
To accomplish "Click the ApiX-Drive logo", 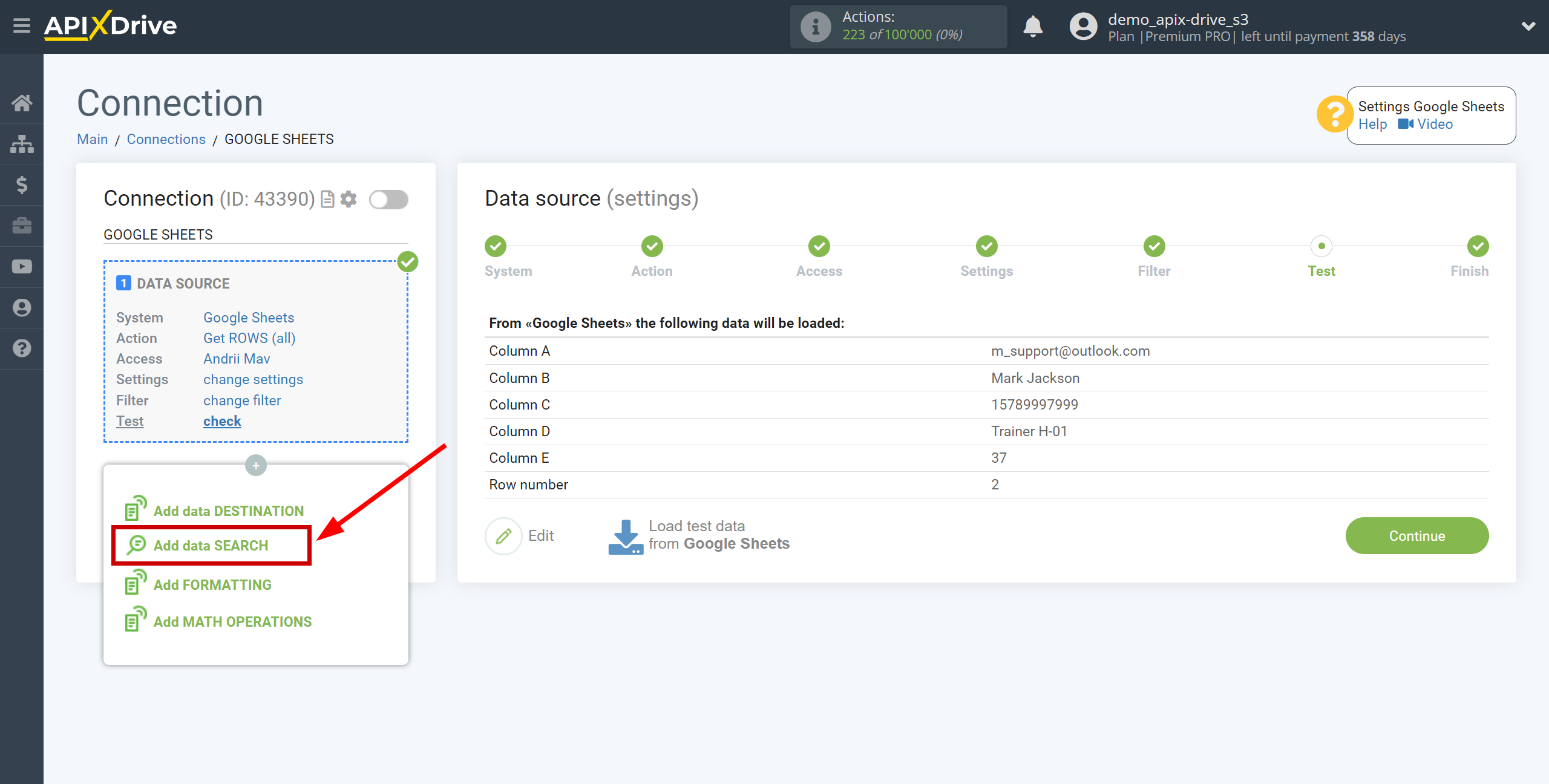I will (111, 26).
